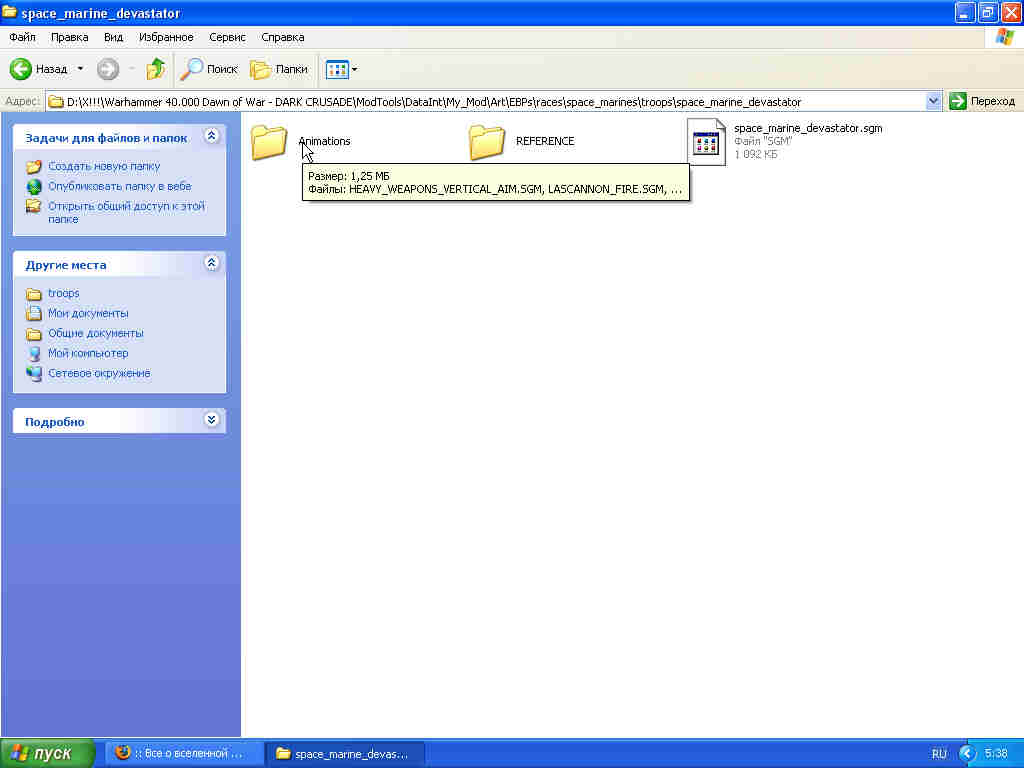Open the Back history dropdown arrow

[x=80, y=69]
